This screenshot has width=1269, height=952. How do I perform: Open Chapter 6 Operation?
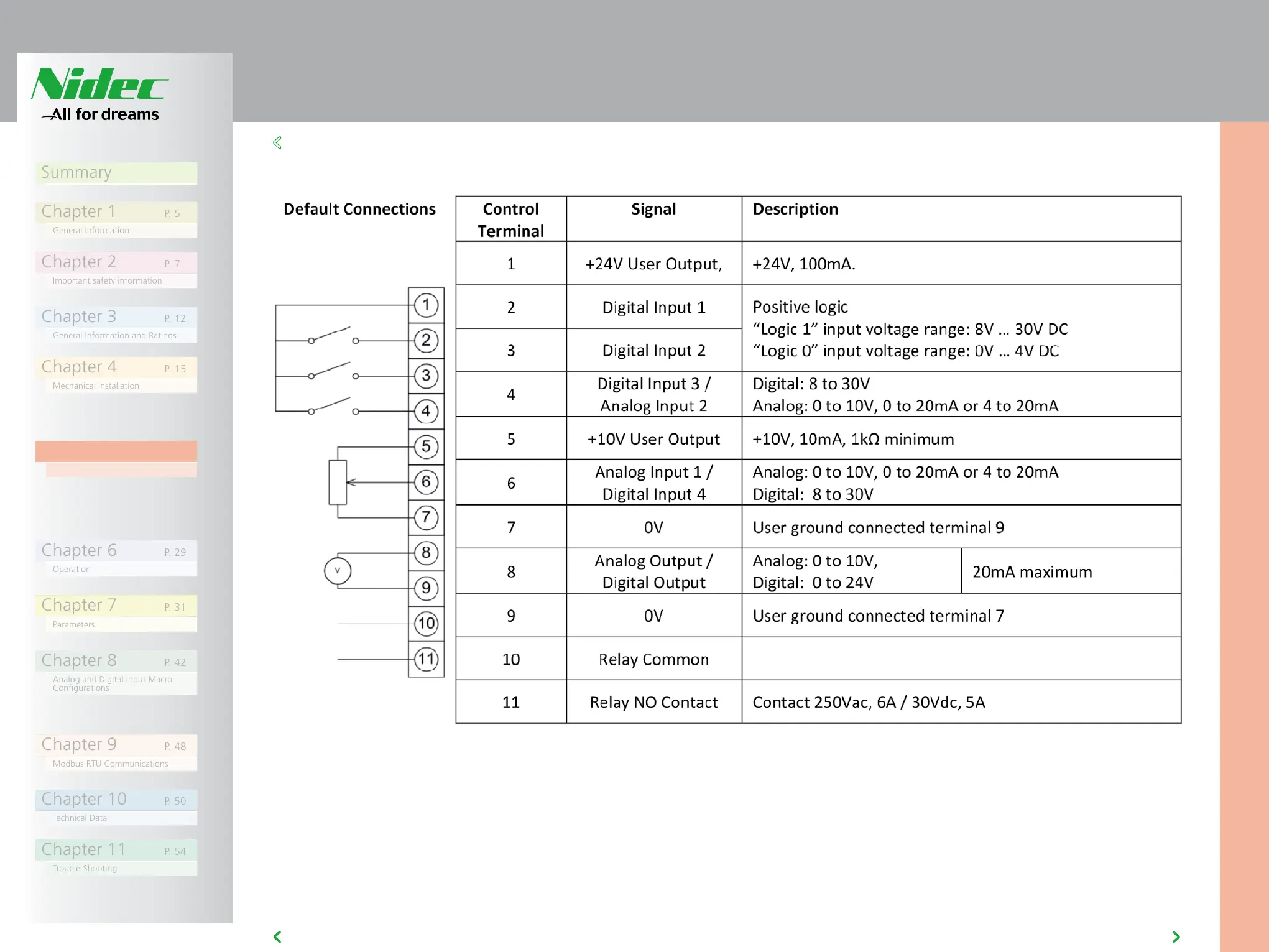[x=116, y=558]
